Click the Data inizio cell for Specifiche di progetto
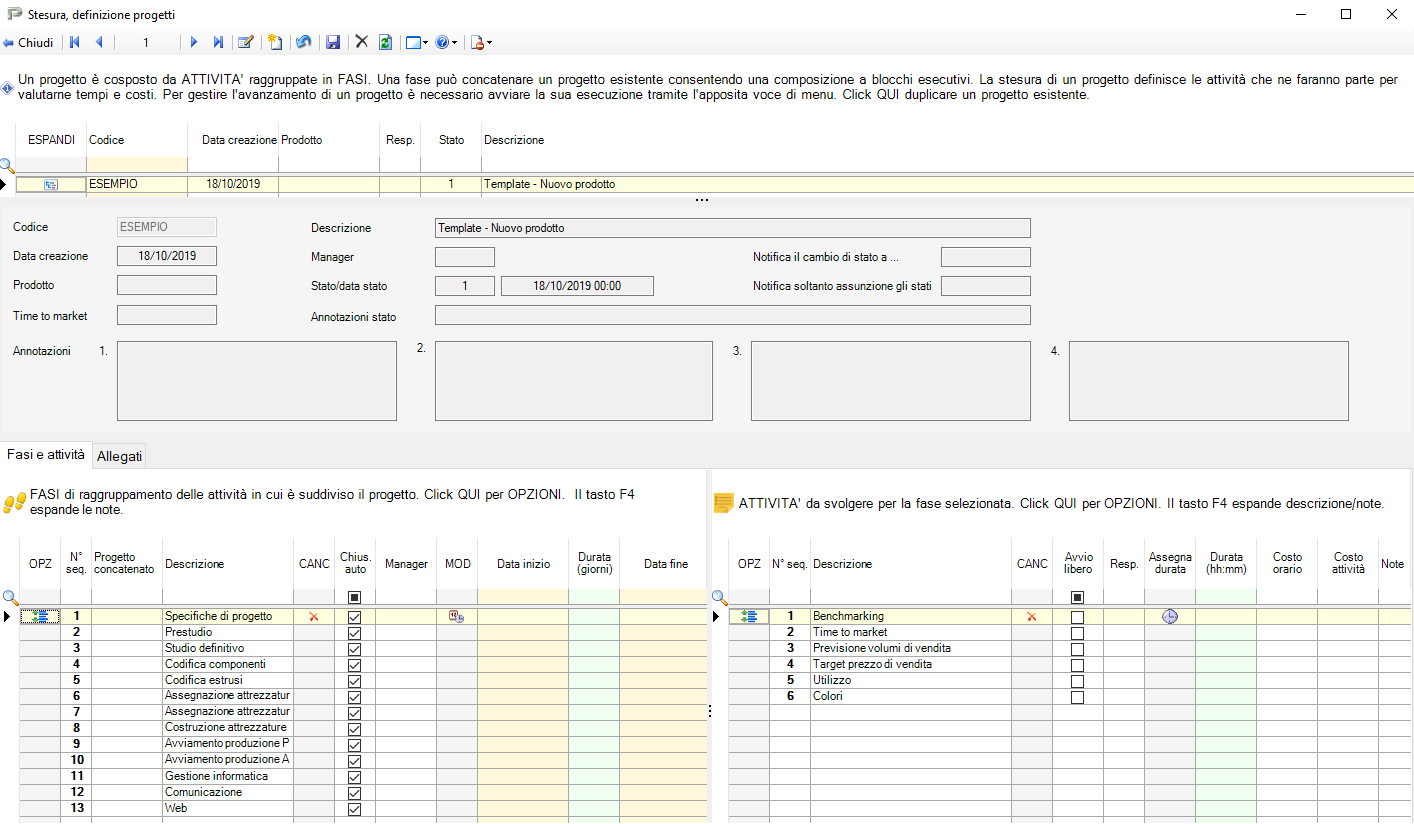The width and height of the screenshot is (1414, 824). coord(523,617)
